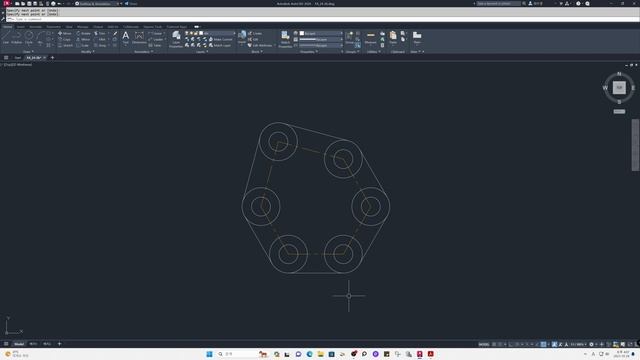Click the Match Properties tool
The width and height of the screenshot is (640, 360).
(285, 39)
